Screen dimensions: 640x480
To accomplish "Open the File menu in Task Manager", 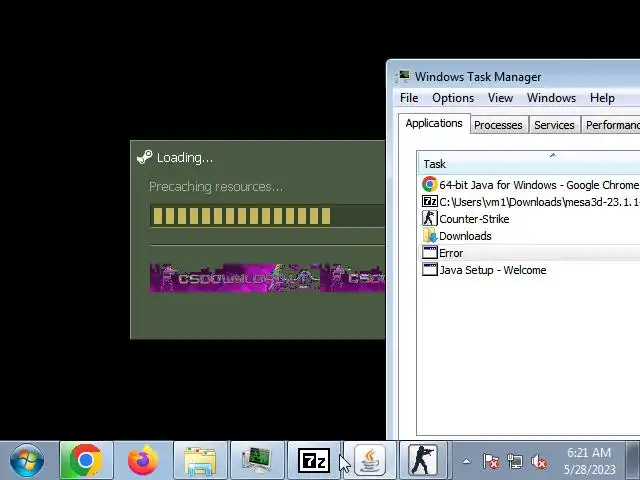I will (x=409, y=98).
